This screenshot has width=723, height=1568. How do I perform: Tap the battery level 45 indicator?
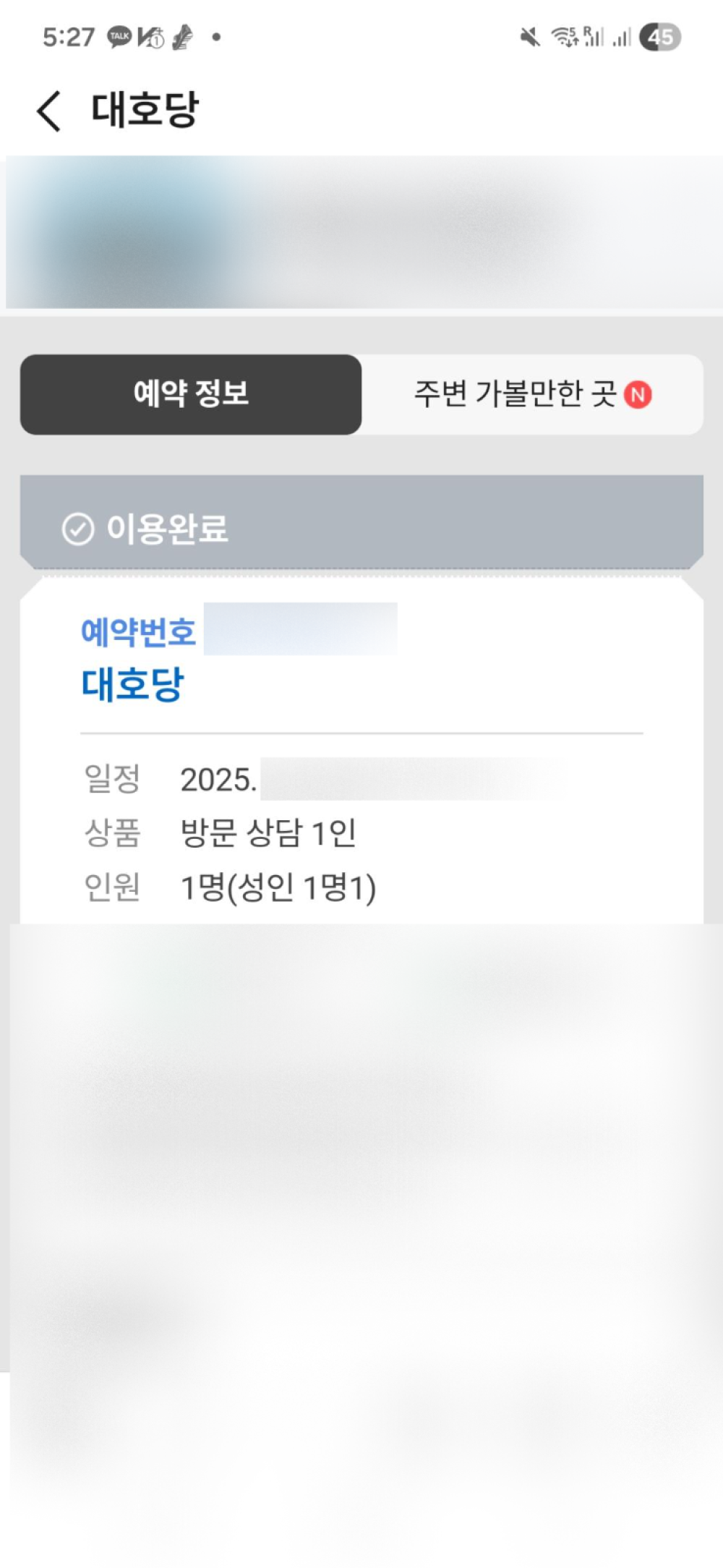[660, 37]
